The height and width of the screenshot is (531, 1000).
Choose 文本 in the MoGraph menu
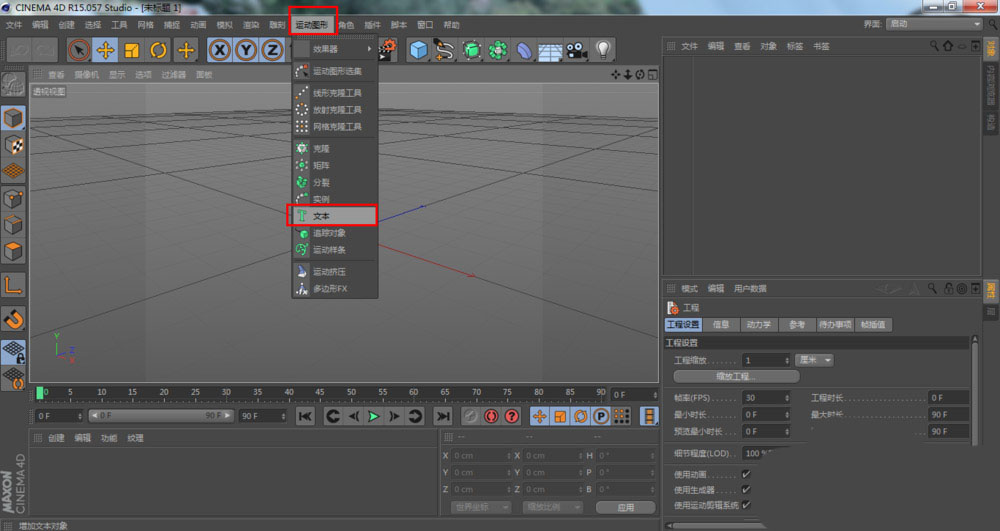[x=334, y=215]
